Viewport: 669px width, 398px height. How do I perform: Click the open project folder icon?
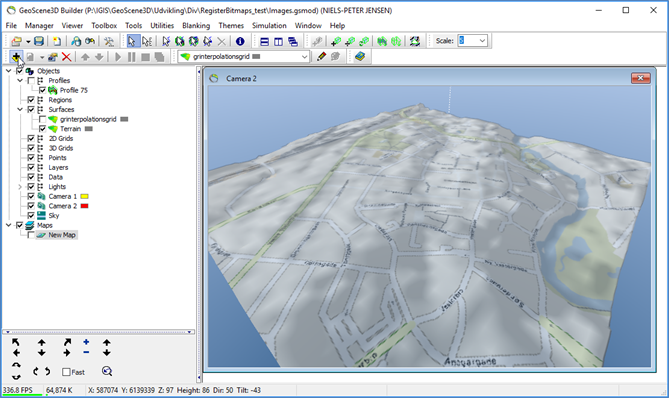click(16, 41)
